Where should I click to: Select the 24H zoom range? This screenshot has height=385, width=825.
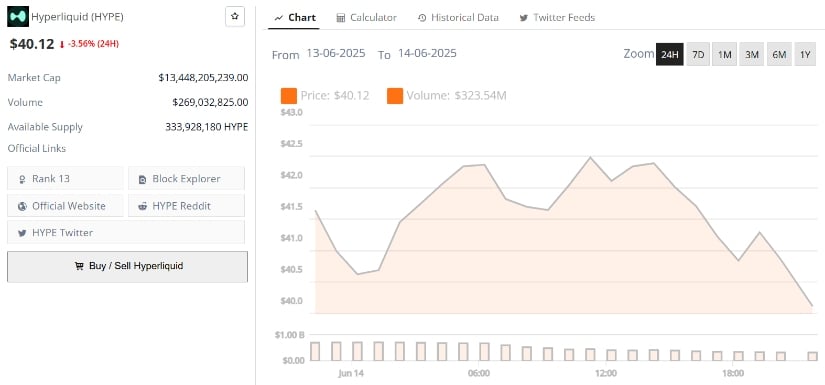670,54
